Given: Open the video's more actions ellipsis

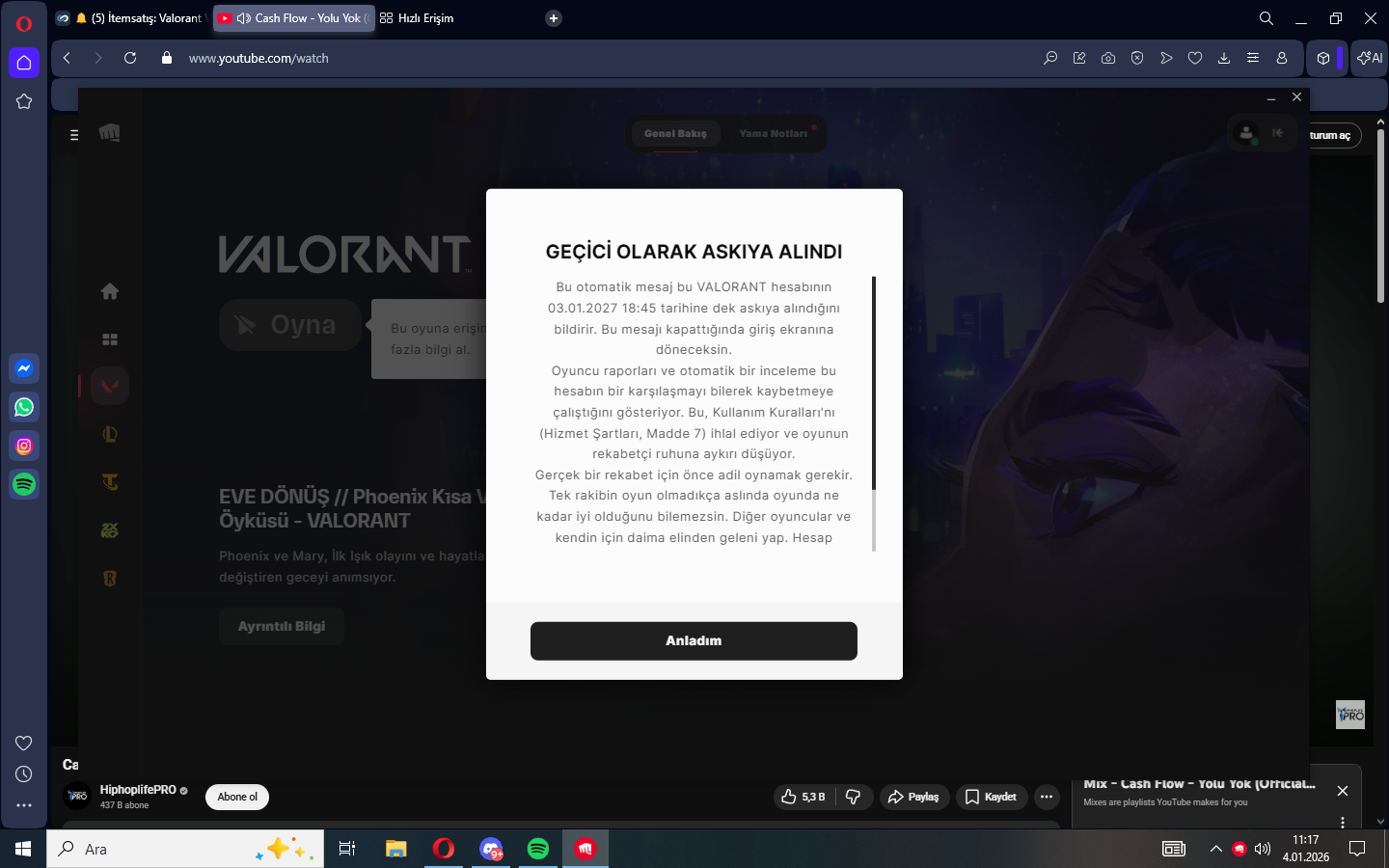Looking at the screenshot, I should tap(1047, 797).
